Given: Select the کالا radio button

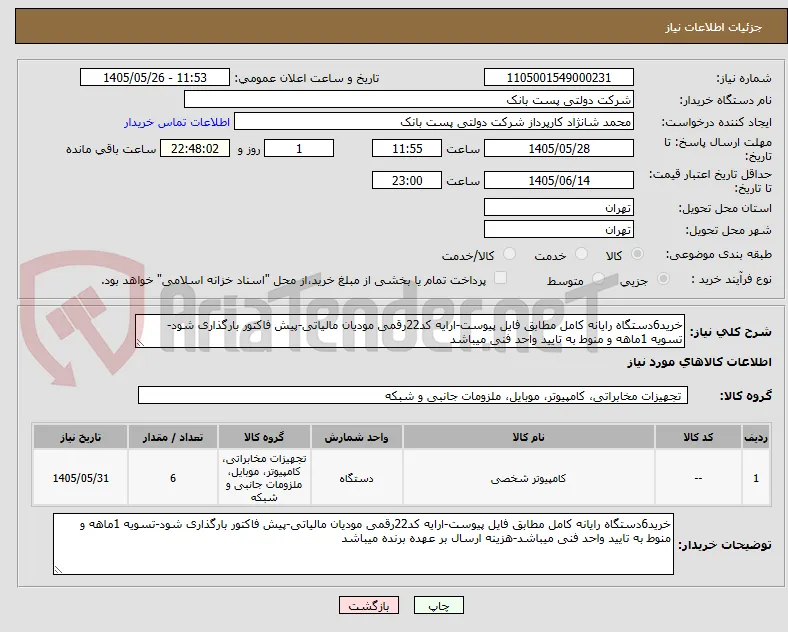Looking at the screenshot, I should 637,254.
